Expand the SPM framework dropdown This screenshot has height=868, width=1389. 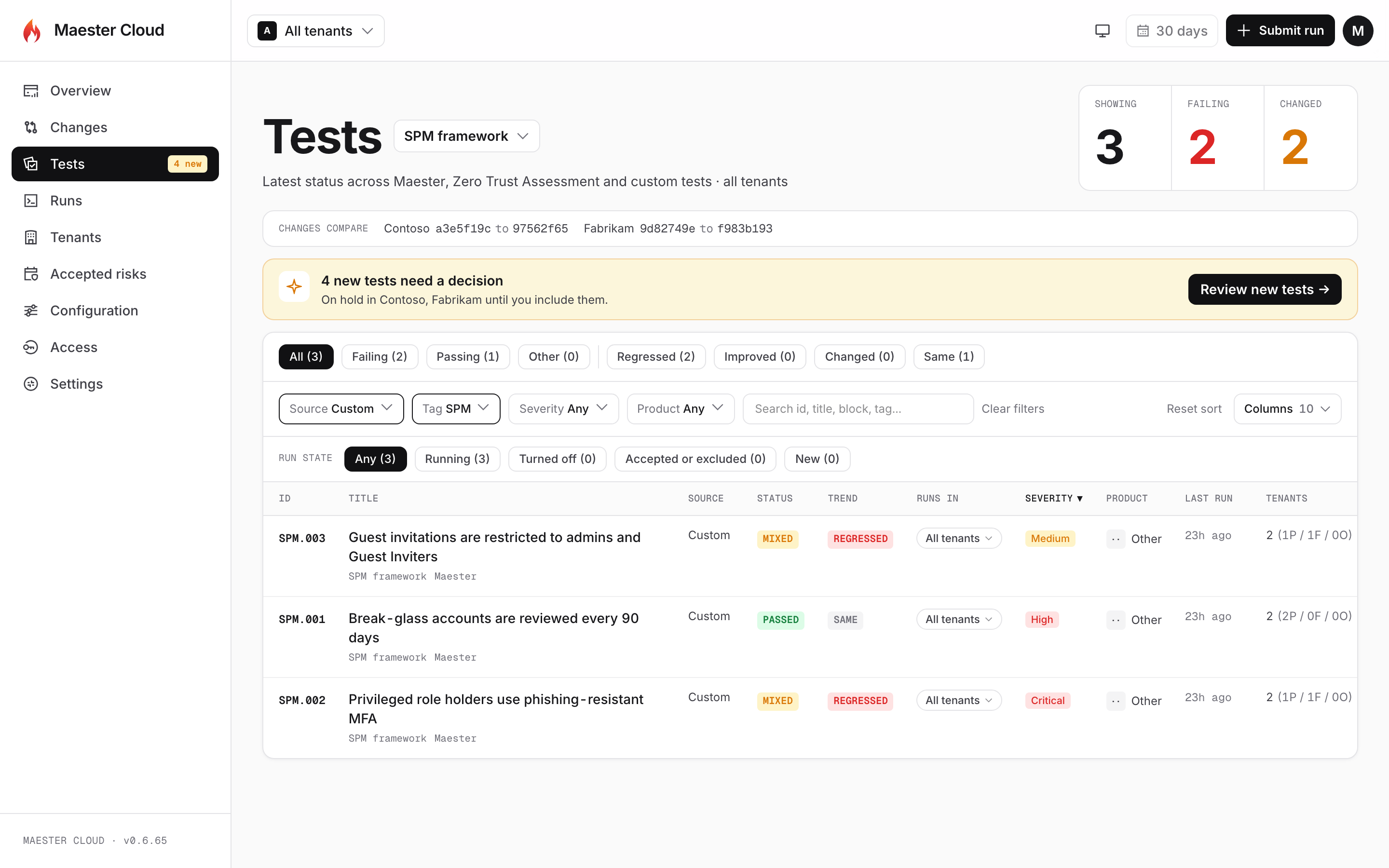pyautogui.click(x=467, y=136)
